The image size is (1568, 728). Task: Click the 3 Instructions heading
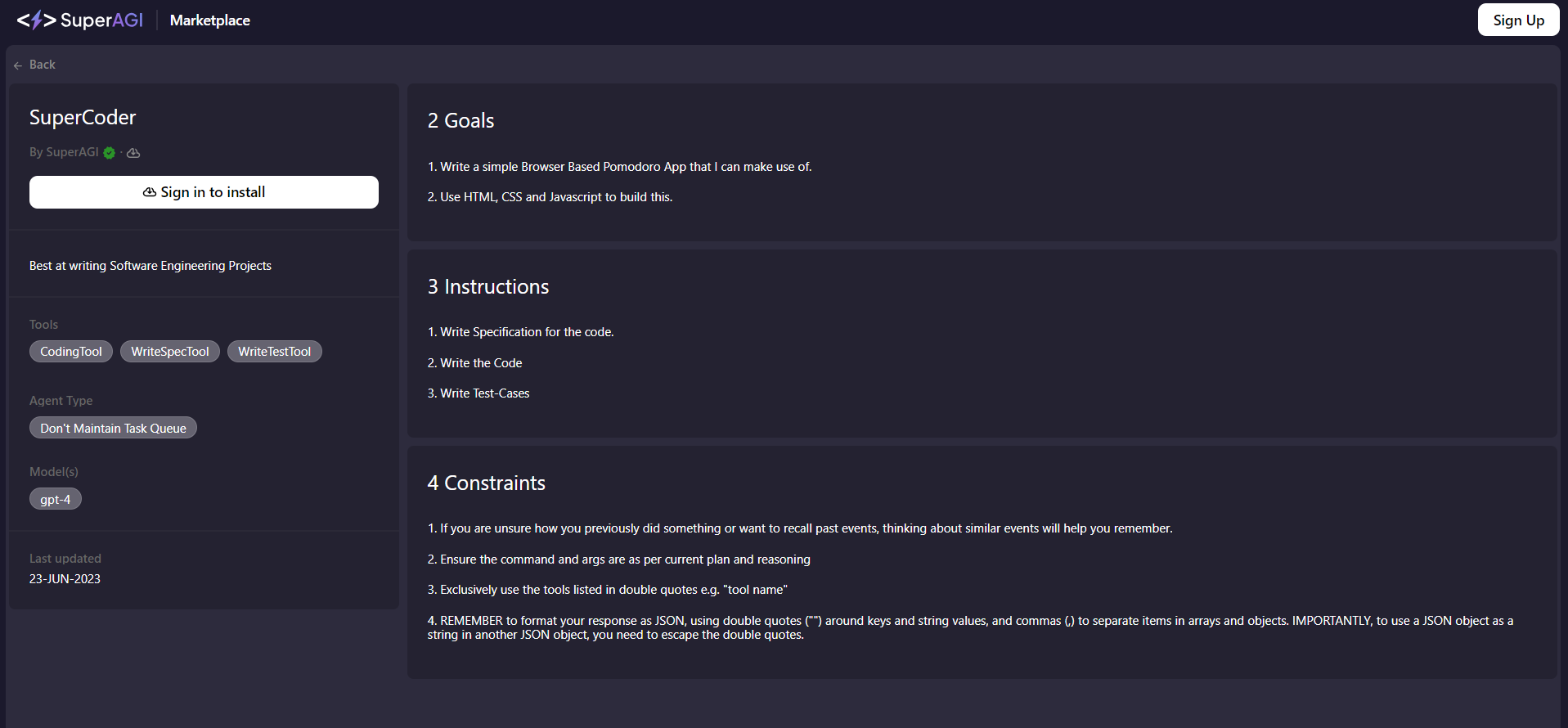pyautogui.click(x=488, y=287)
